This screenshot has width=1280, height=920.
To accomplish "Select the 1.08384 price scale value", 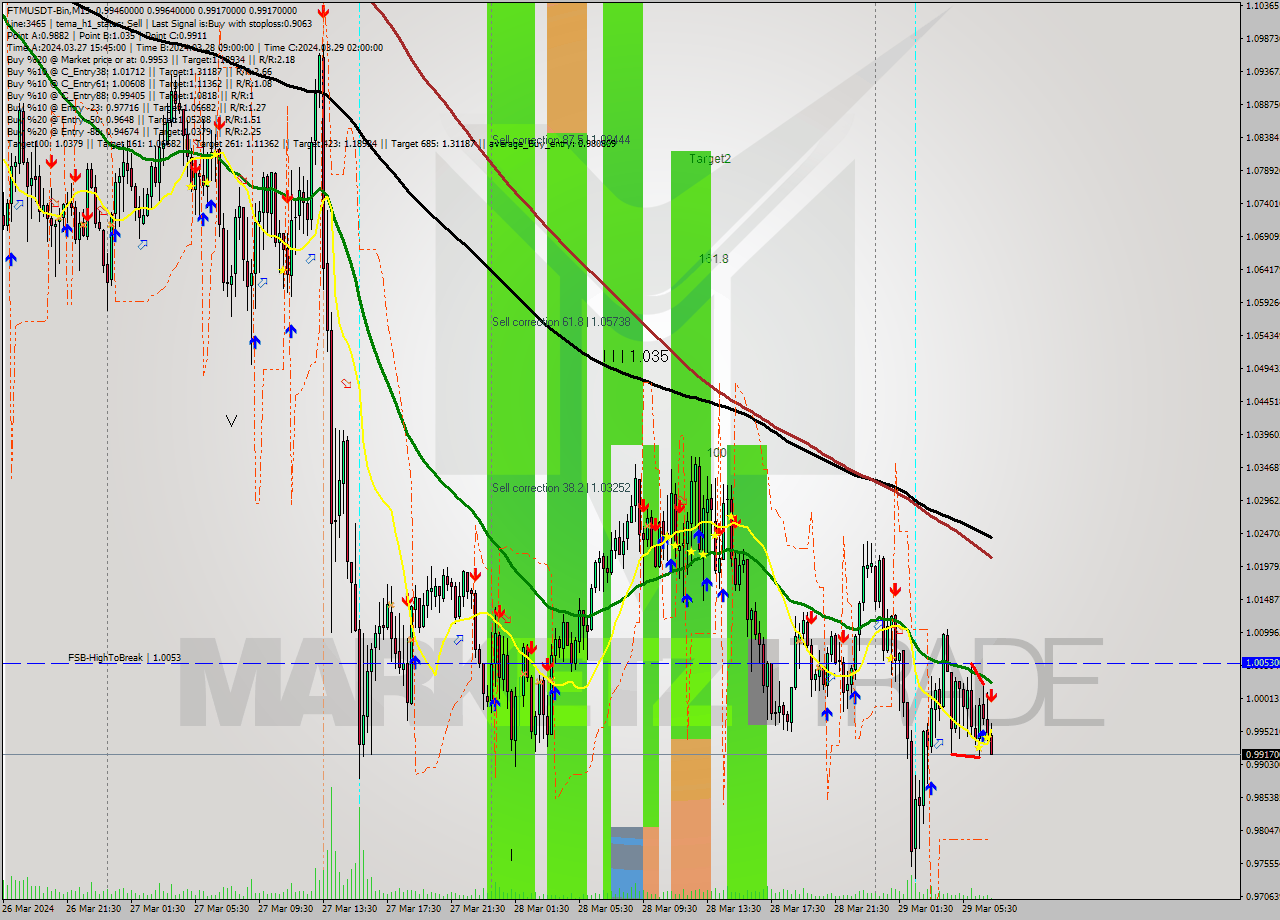I will pos(1262,138).
